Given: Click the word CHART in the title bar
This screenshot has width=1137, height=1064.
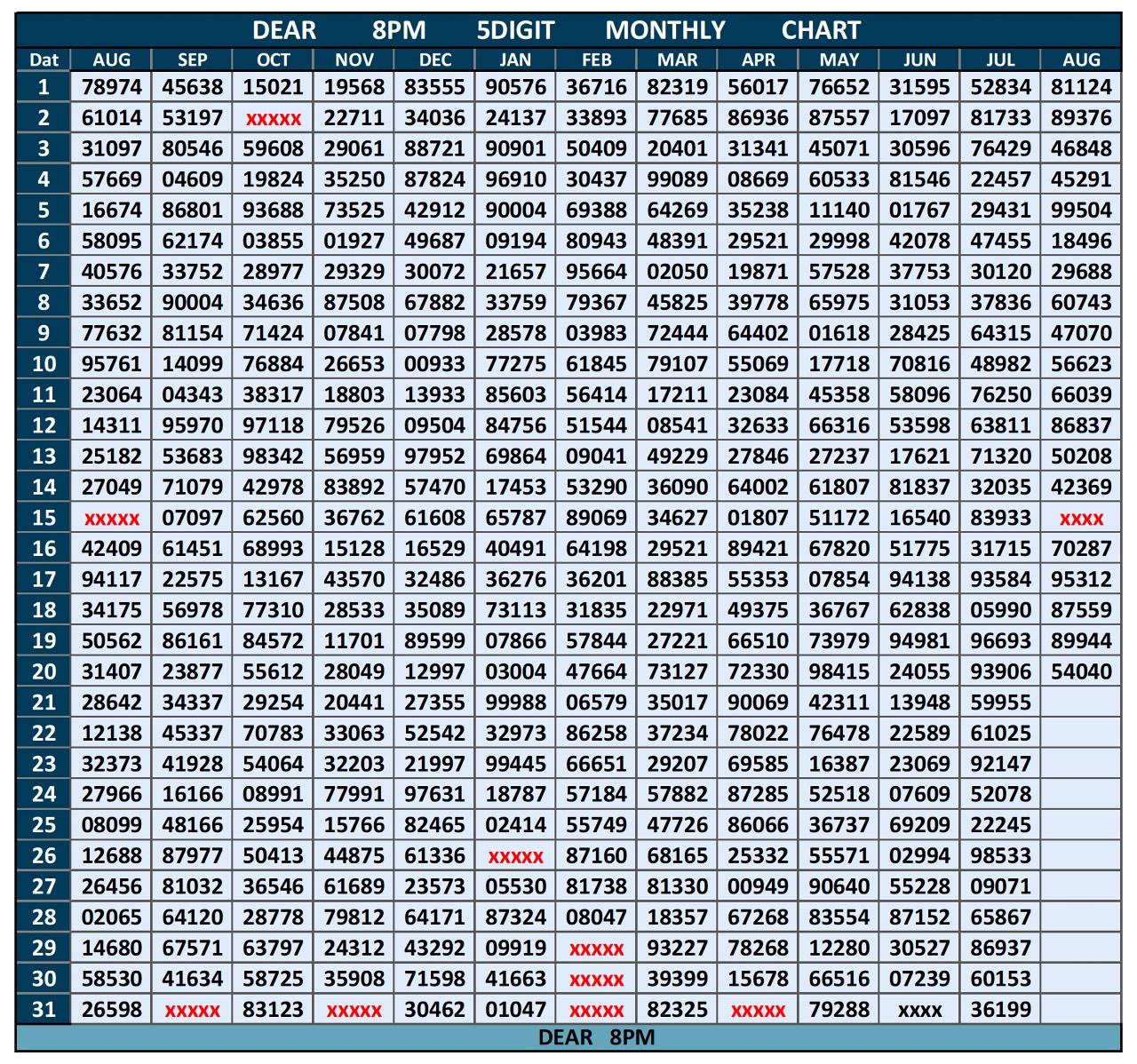Looking at the screenshot, I should [x=821, y=30].
